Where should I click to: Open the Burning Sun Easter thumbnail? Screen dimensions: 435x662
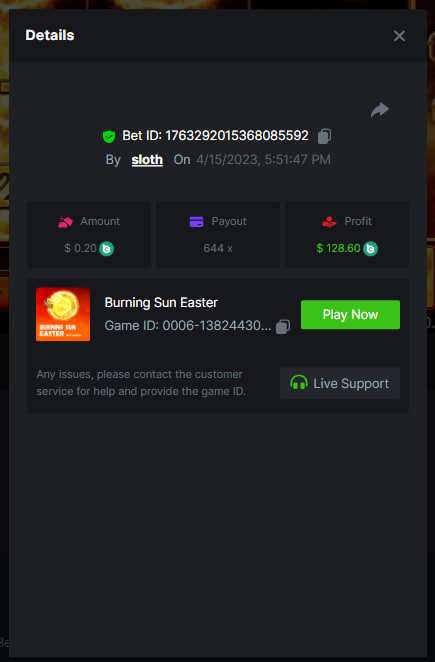click(63, 314)
